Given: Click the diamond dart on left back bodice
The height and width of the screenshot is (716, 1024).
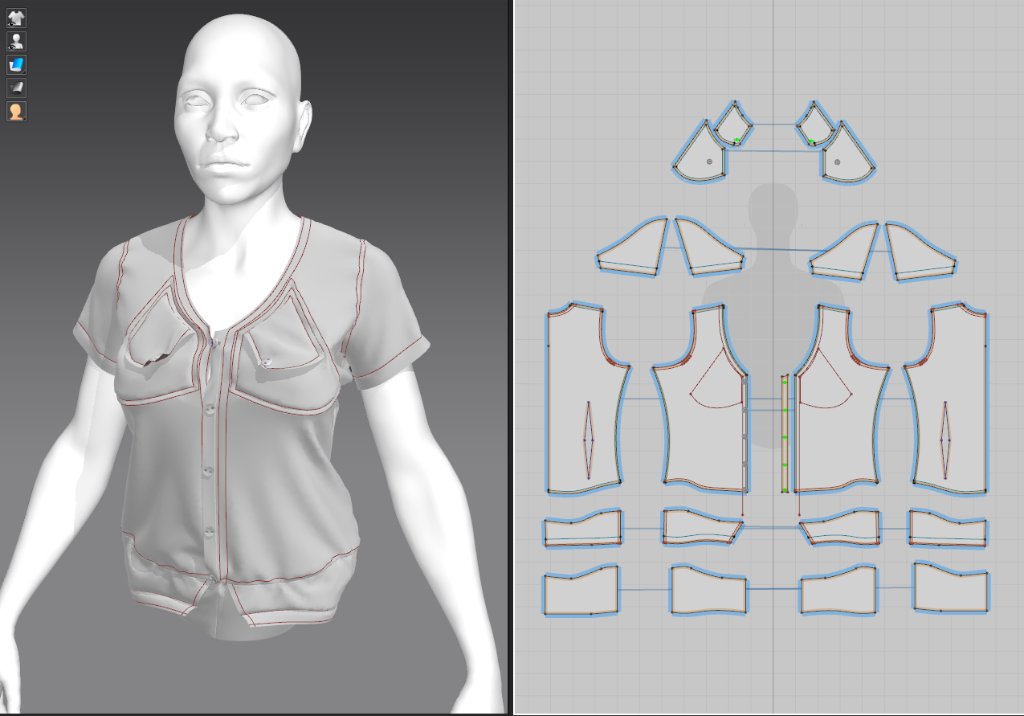Looking at the screenshot, I should (x=589, y=440).
